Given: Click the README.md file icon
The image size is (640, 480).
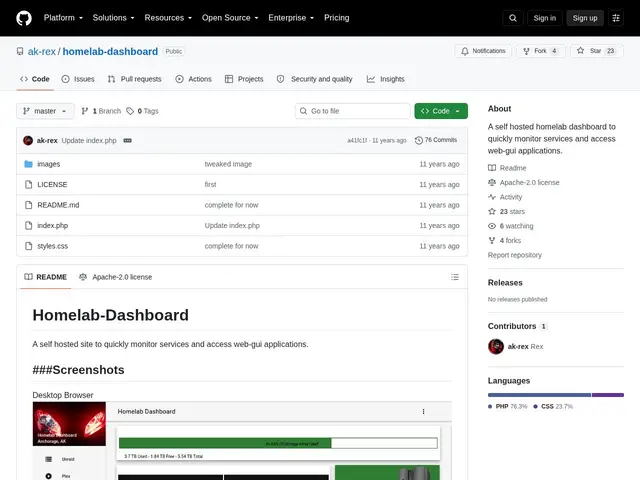Looking at the screenshot, I should click(28, 205).
